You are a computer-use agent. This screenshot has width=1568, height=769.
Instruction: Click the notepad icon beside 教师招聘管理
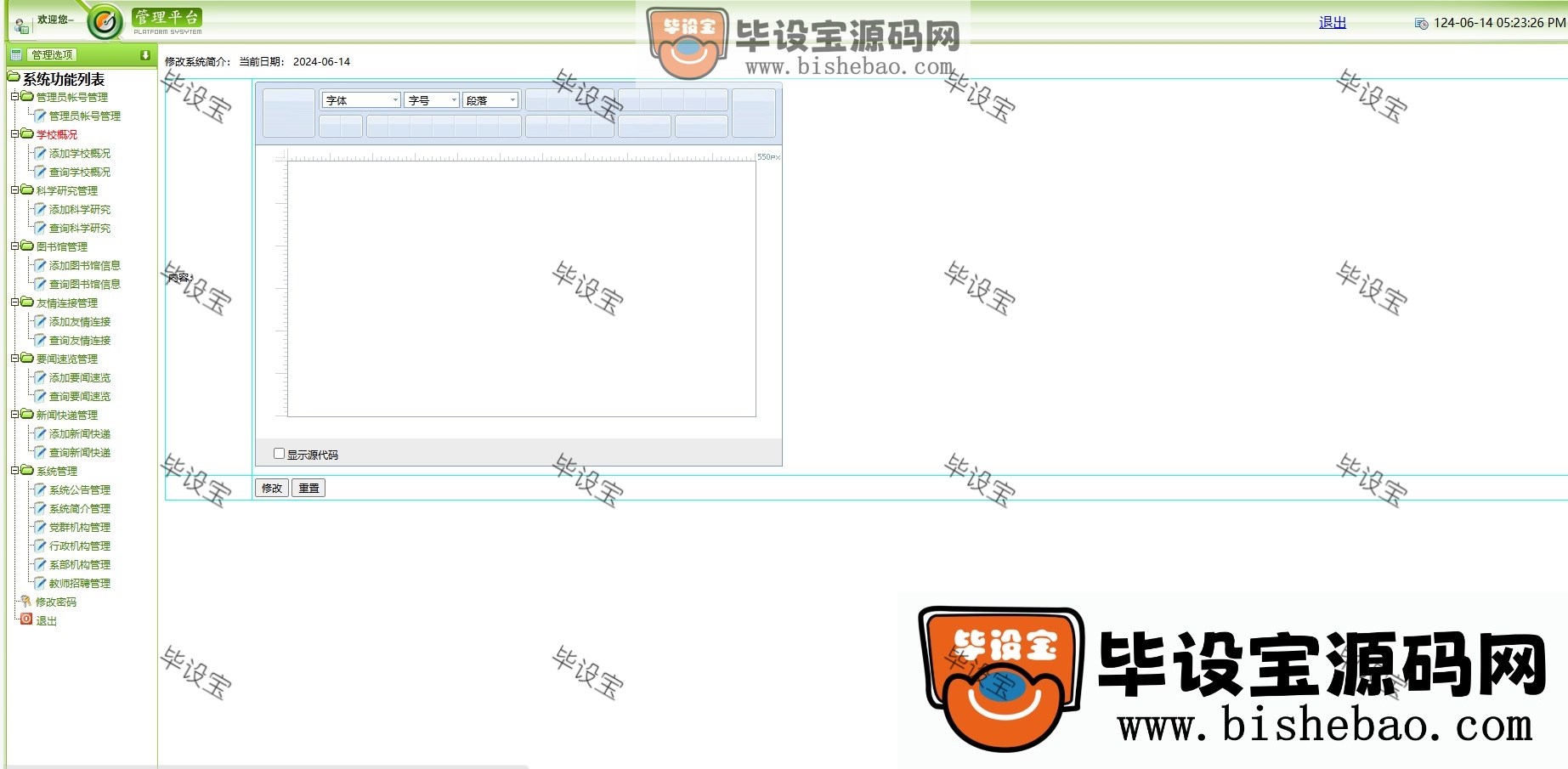[x=40, y=583]
